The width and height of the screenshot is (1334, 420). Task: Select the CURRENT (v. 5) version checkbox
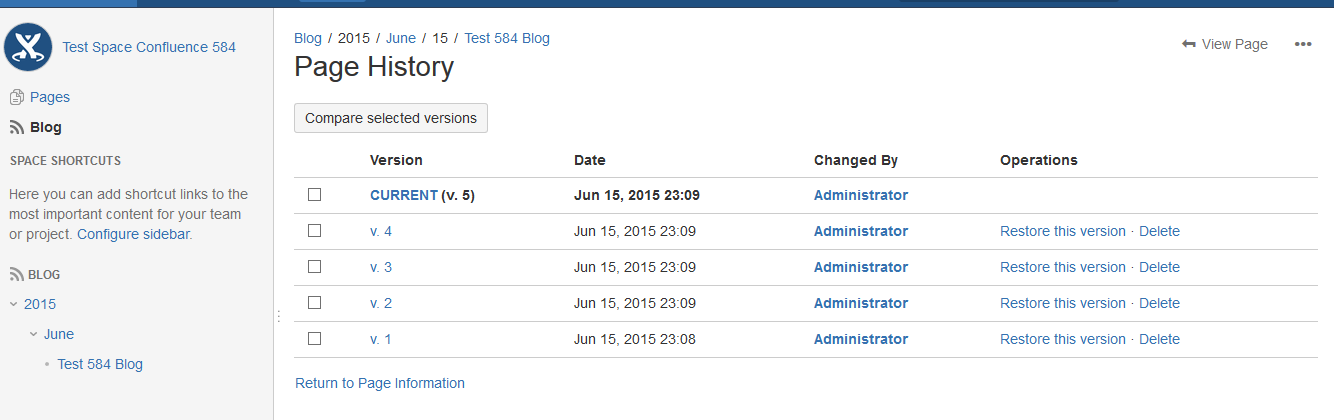coord(315,195)
